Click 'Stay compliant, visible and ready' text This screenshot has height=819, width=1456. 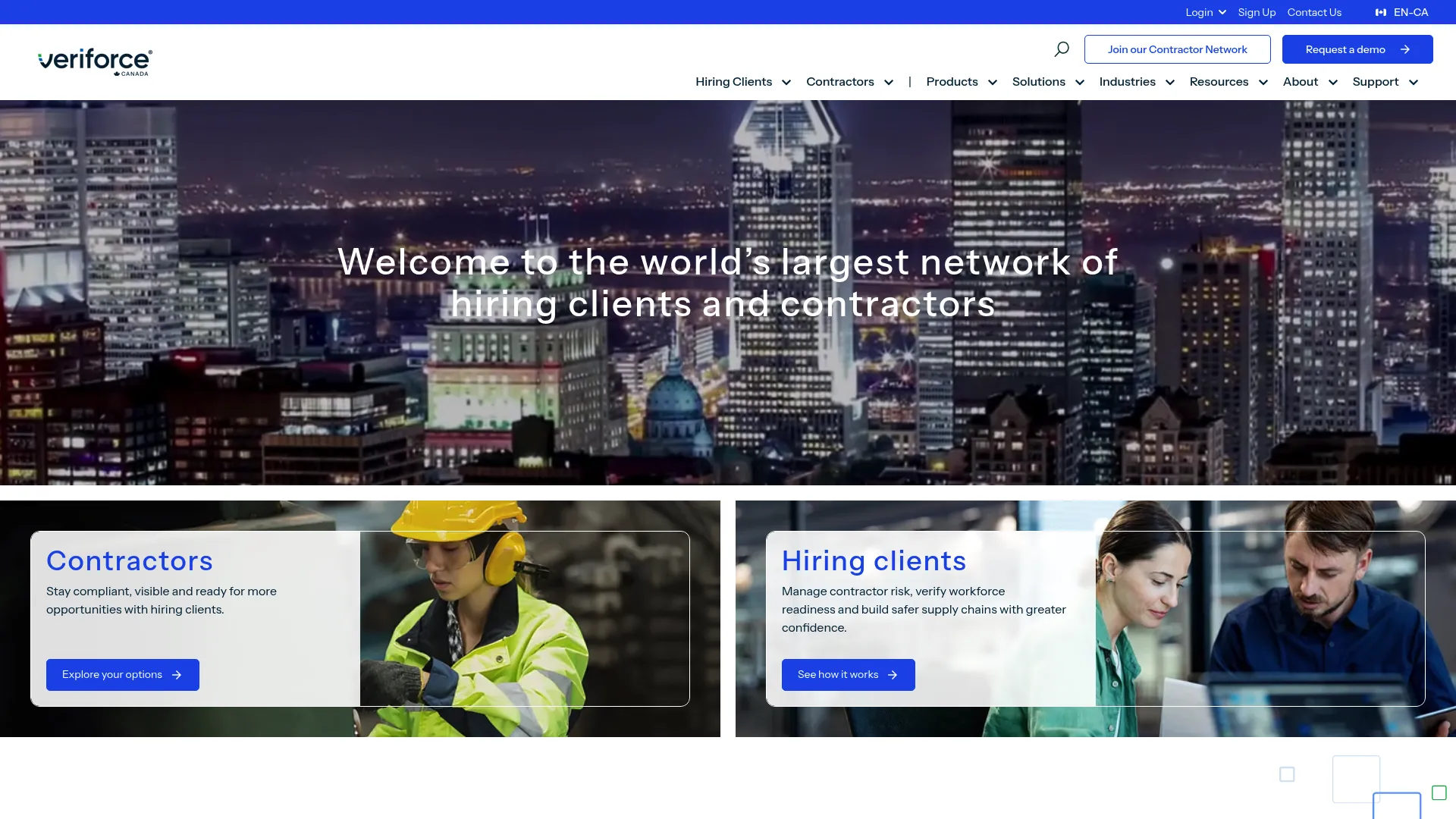(x=161, y=601)
